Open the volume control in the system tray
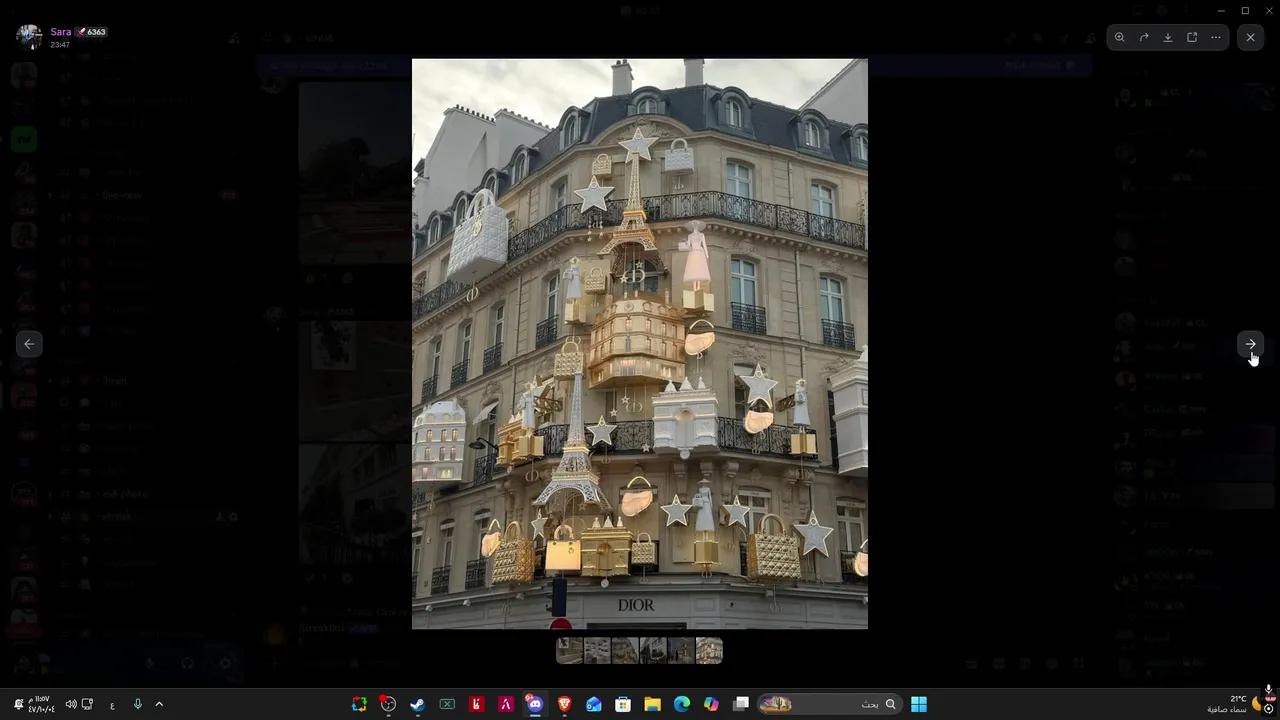The image size is (1280, 720). tap(71, 704)
